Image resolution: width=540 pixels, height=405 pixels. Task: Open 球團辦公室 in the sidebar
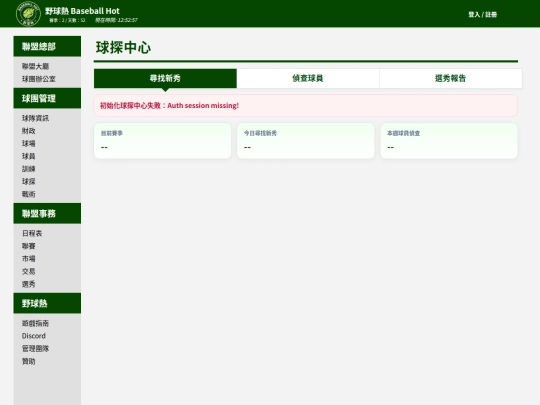click(39, 79)
